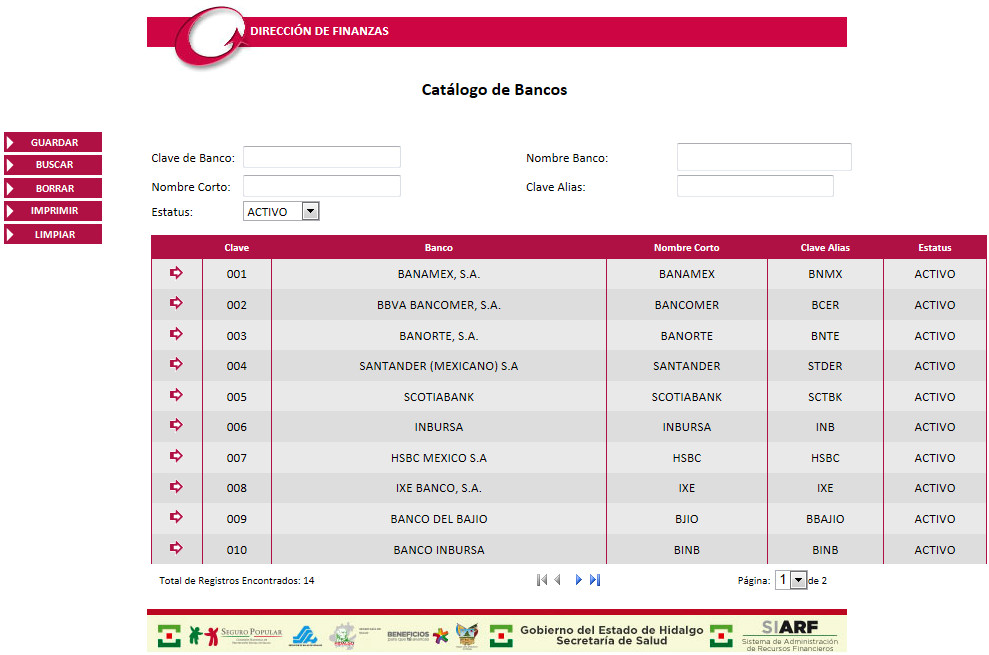Click the Seguro Popular logo in the footer

tap(237, 635)
